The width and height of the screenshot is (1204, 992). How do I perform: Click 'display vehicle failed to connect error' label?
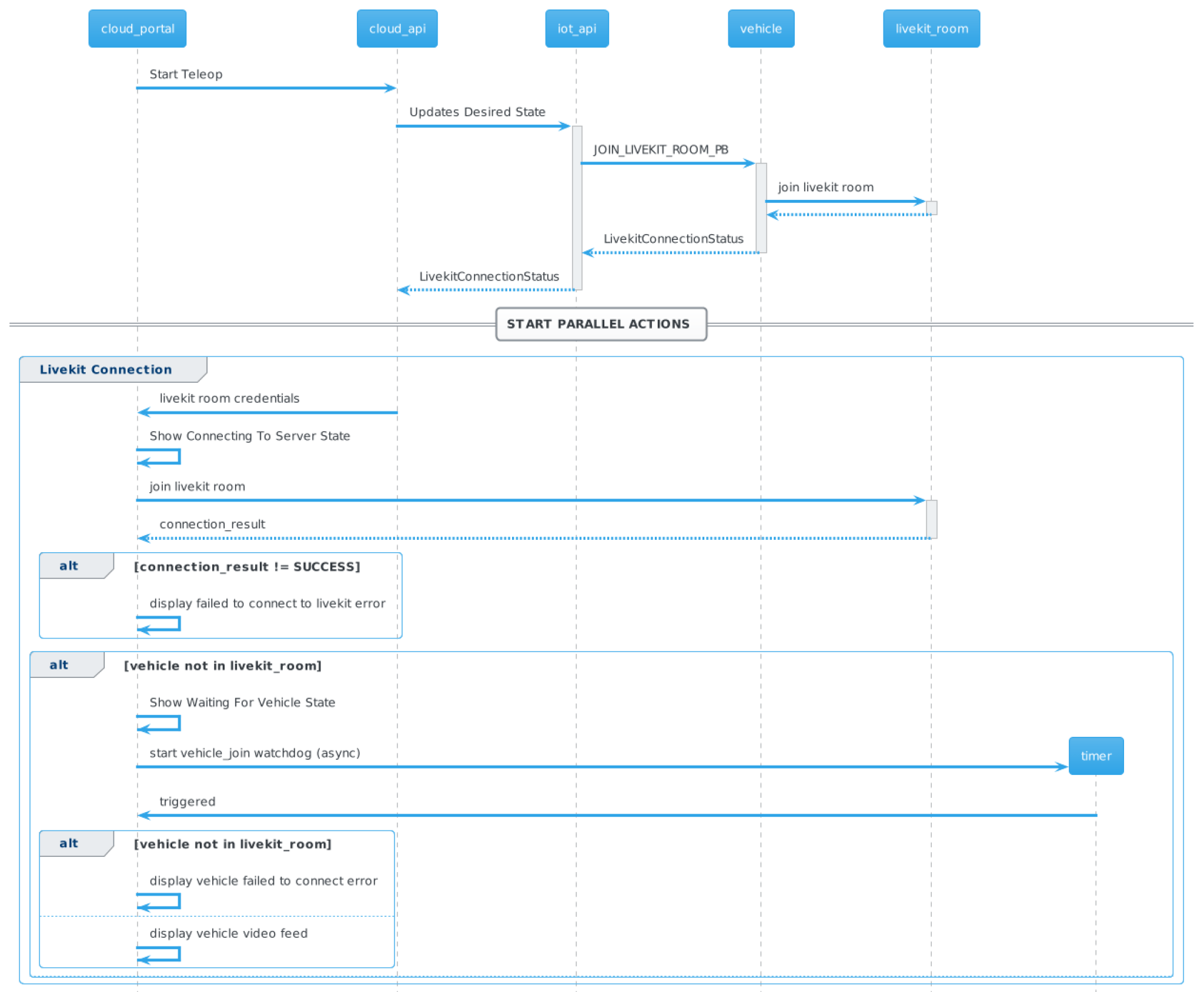263,880
